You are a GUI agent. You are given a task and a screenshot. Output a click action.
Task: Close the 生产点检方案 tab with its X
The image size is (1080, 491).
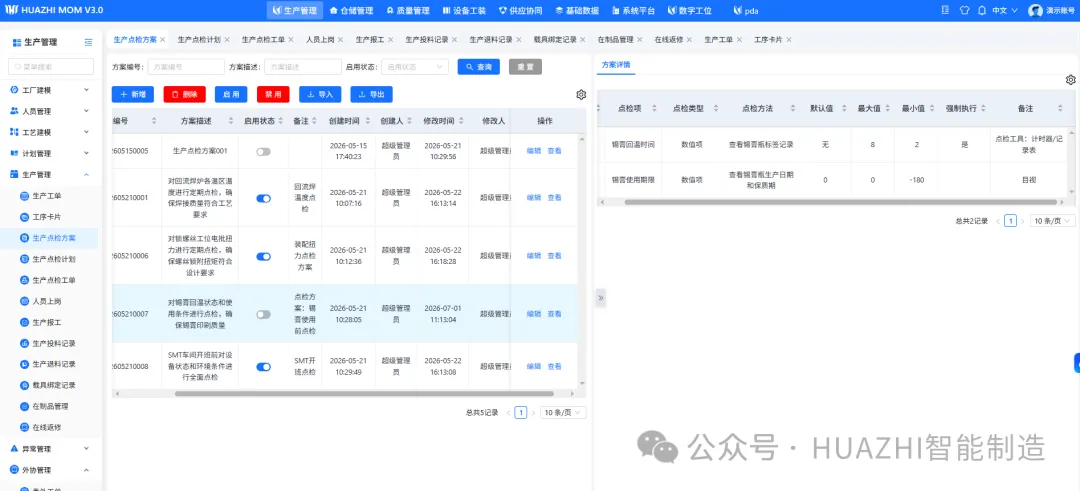click(x=163, y=40)
